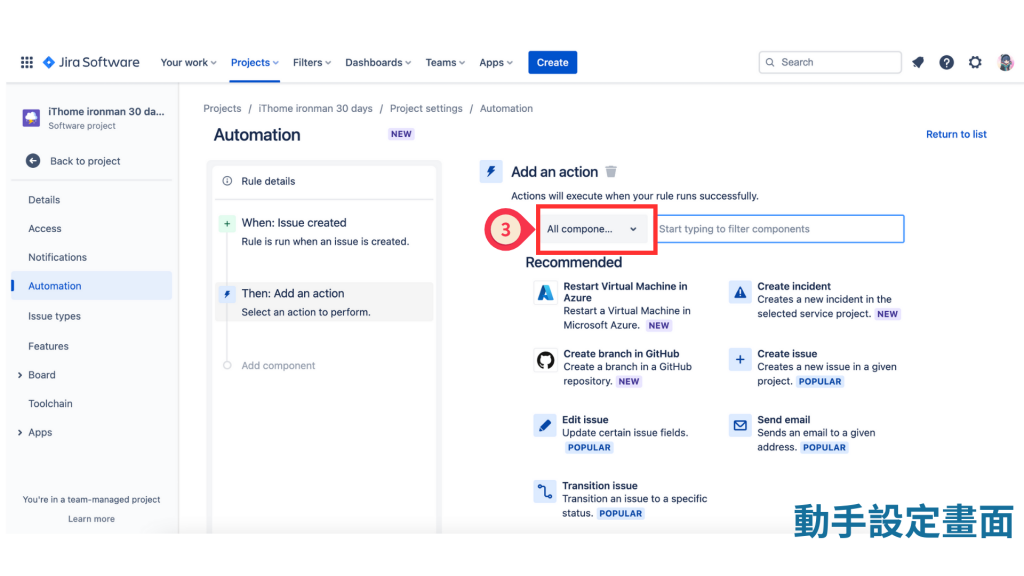Viewport: 1024px width, 576px height.
Task: Open the app switcher grid icon
Action: click(x=27, y=62)
